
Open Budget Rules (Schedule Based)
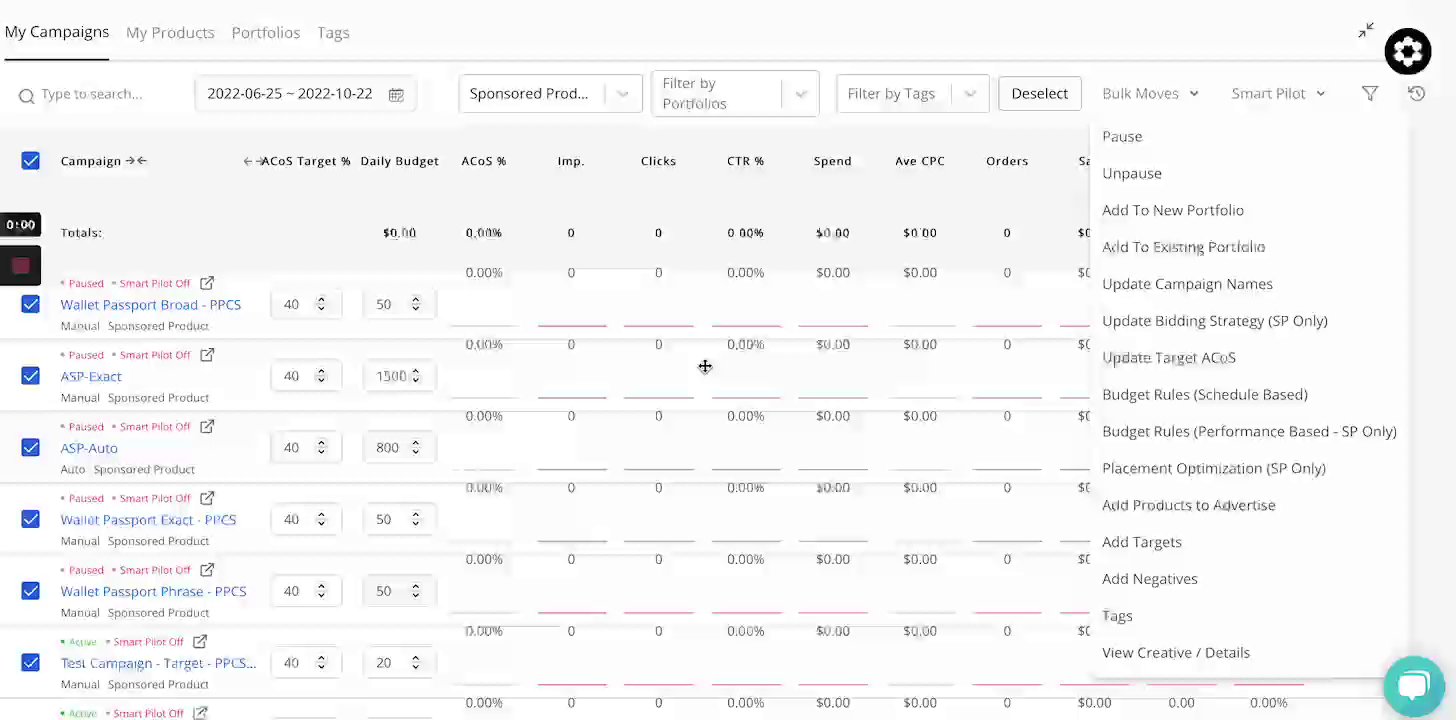tap(1205, 394)
